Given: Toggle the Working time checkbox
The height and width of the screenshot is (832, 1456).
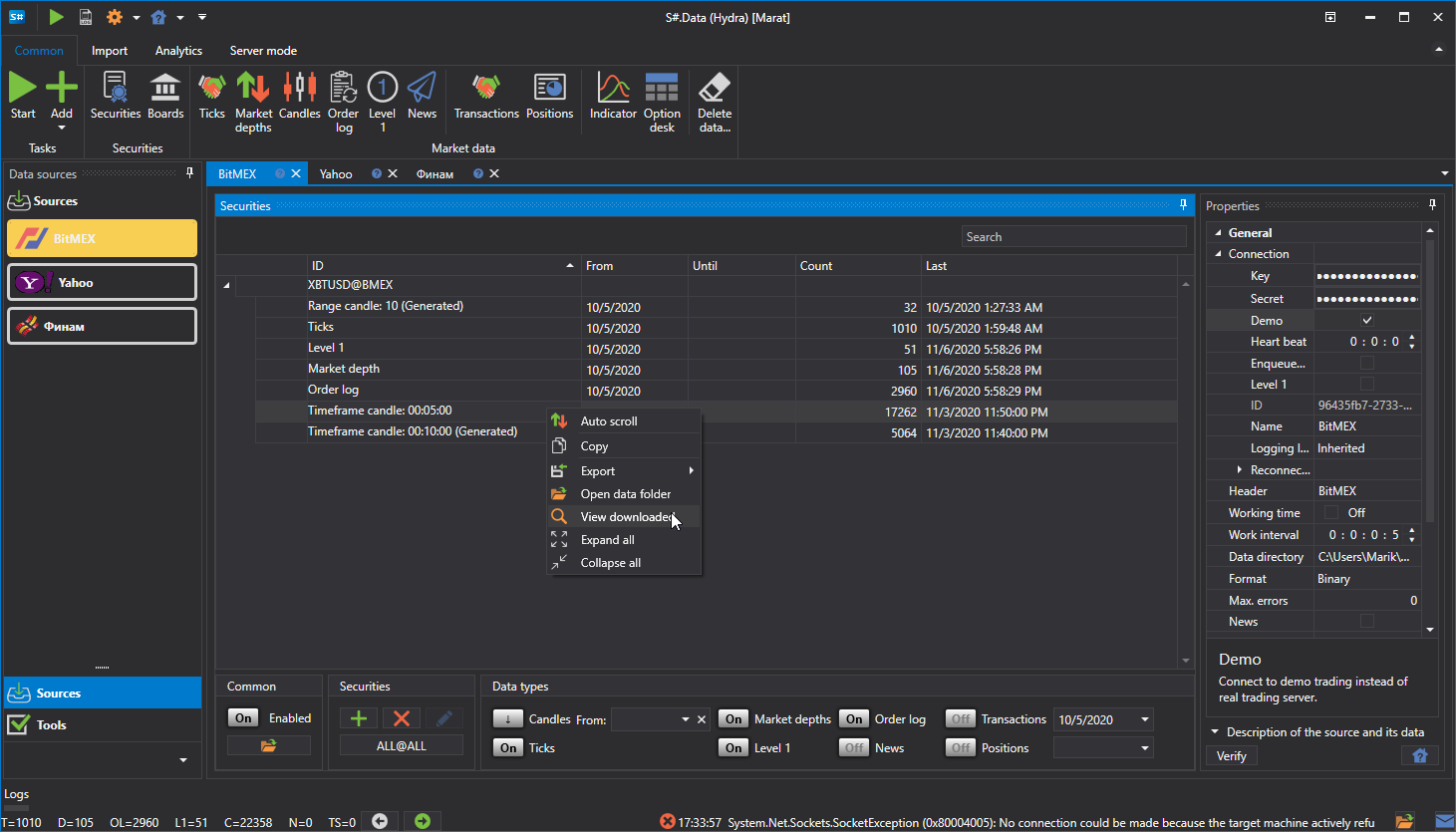Looking at the screenshot, I should point(1331,512).
